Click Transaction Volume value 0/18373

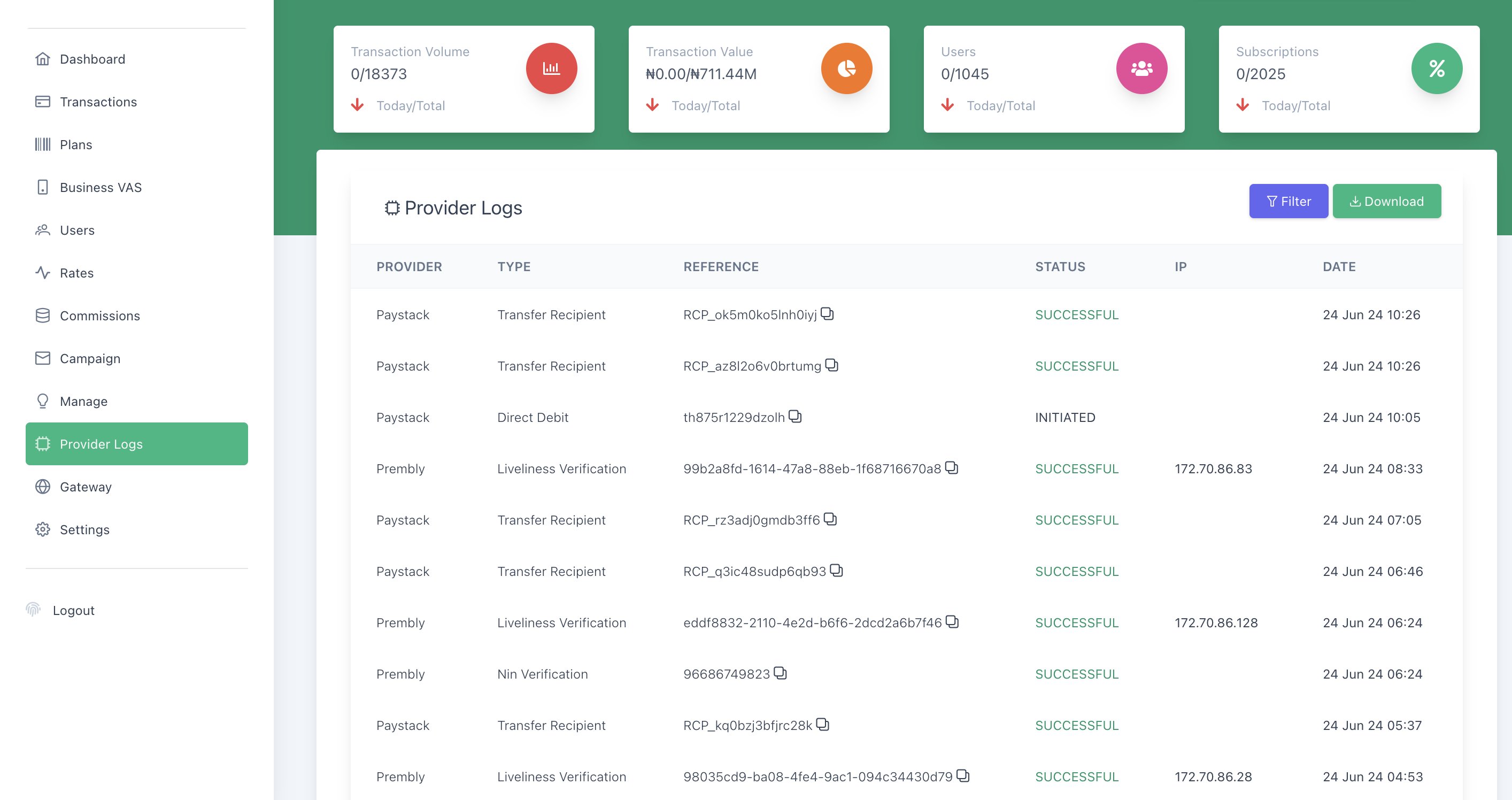379,74
